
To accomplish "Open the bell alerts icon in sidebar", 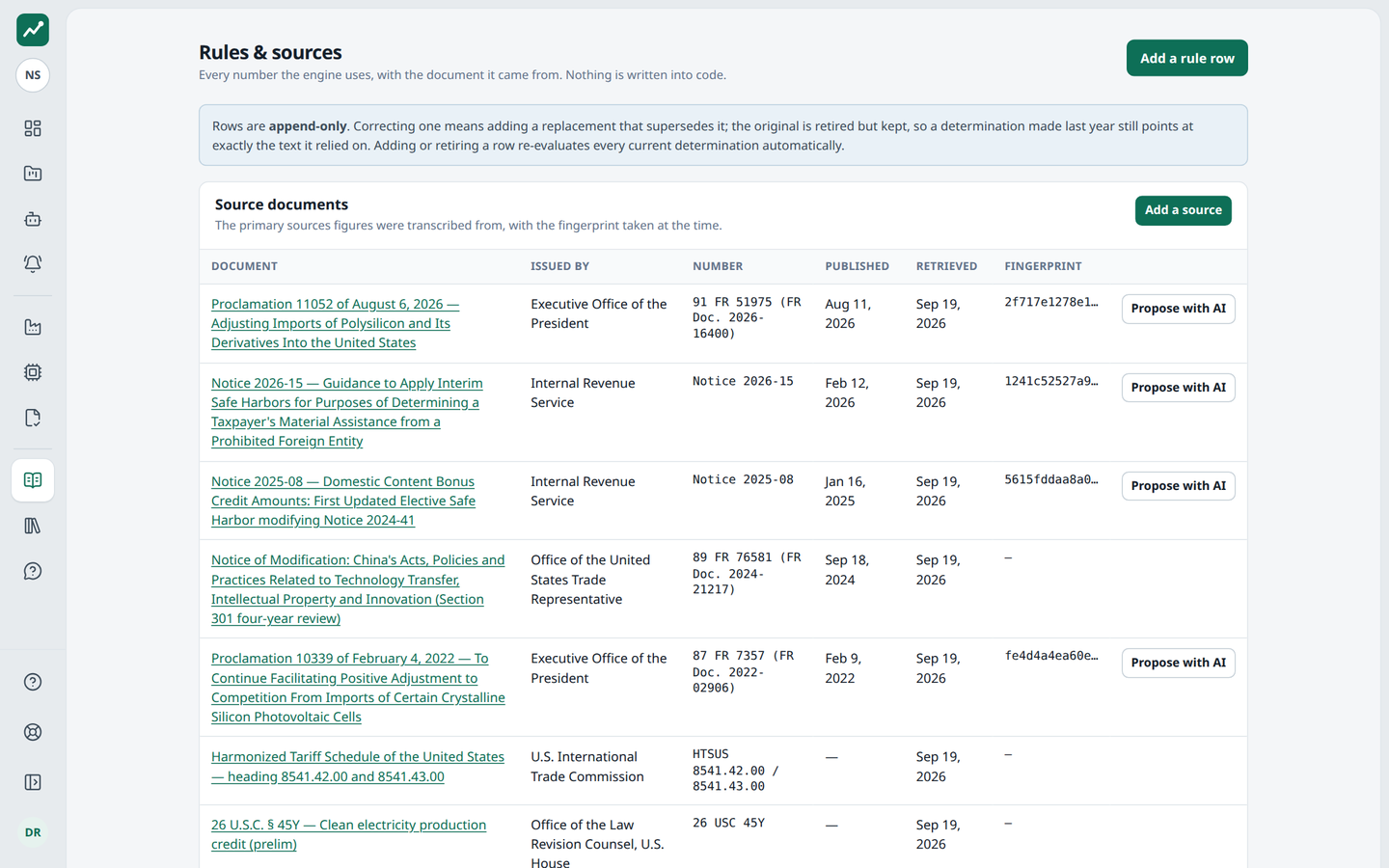I will click(33, 263).
